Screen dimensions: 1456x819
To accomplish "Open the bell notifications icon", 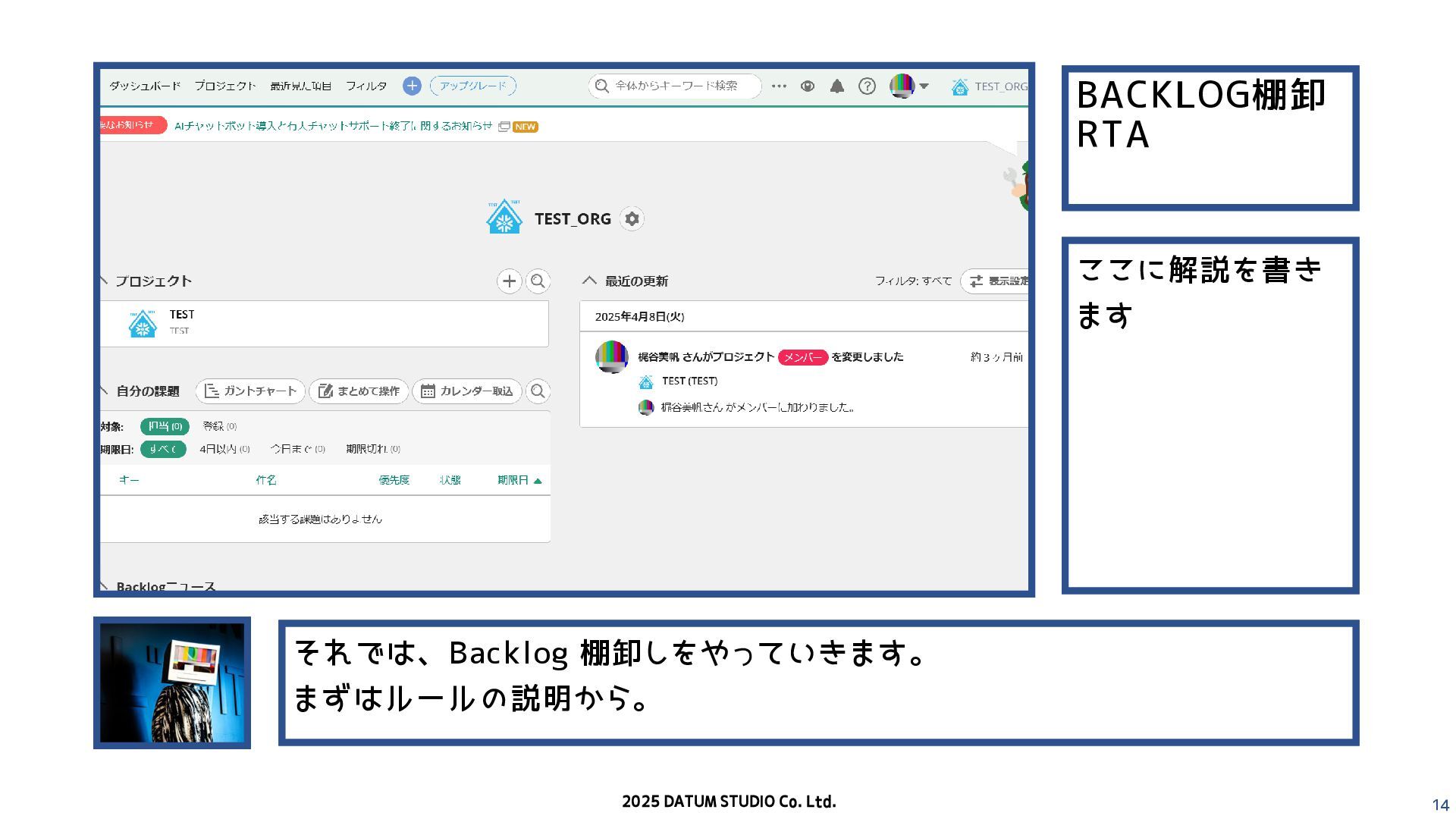I will pyautogui.click(x=837, y=86).
